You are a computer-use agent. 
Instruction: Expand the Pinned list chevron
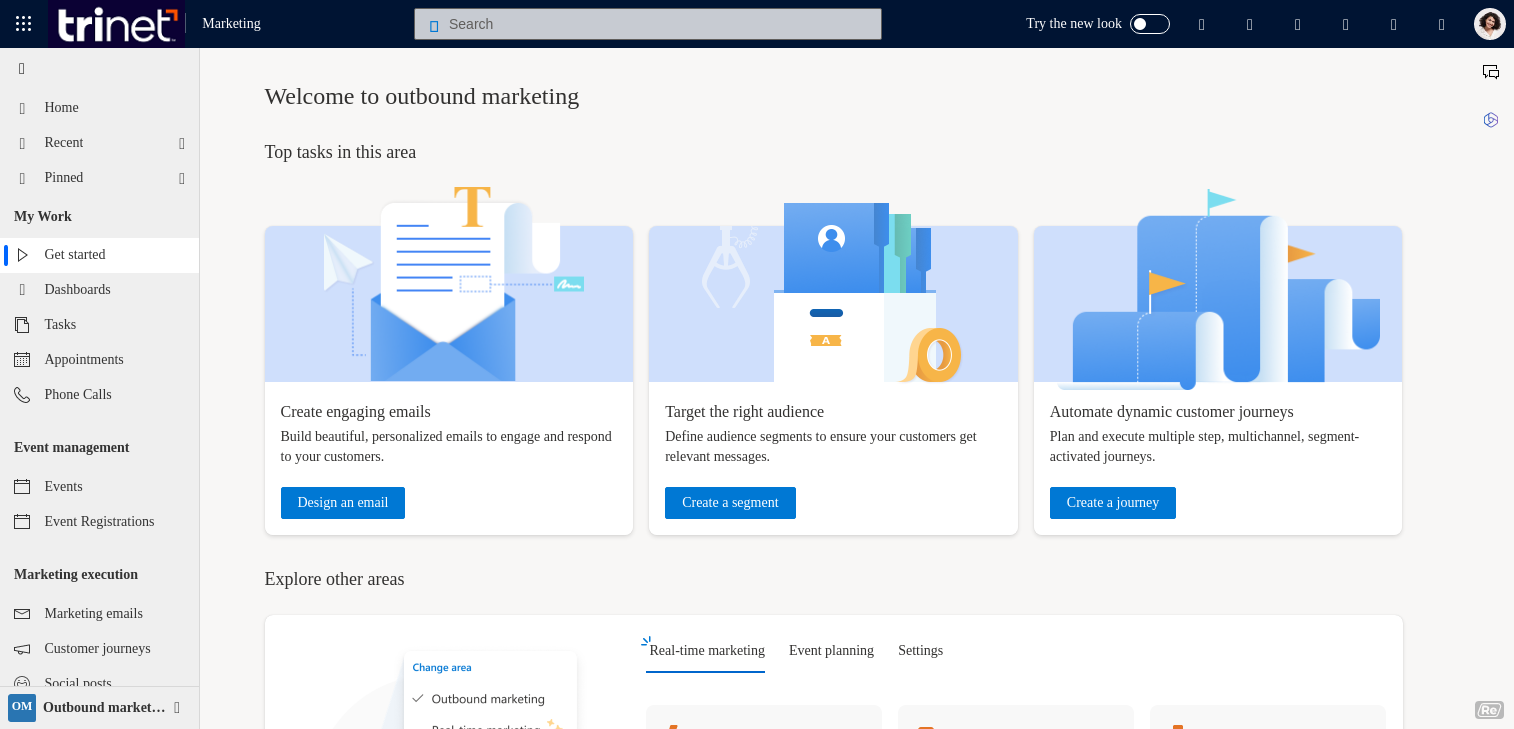click(x=182, y=178)
